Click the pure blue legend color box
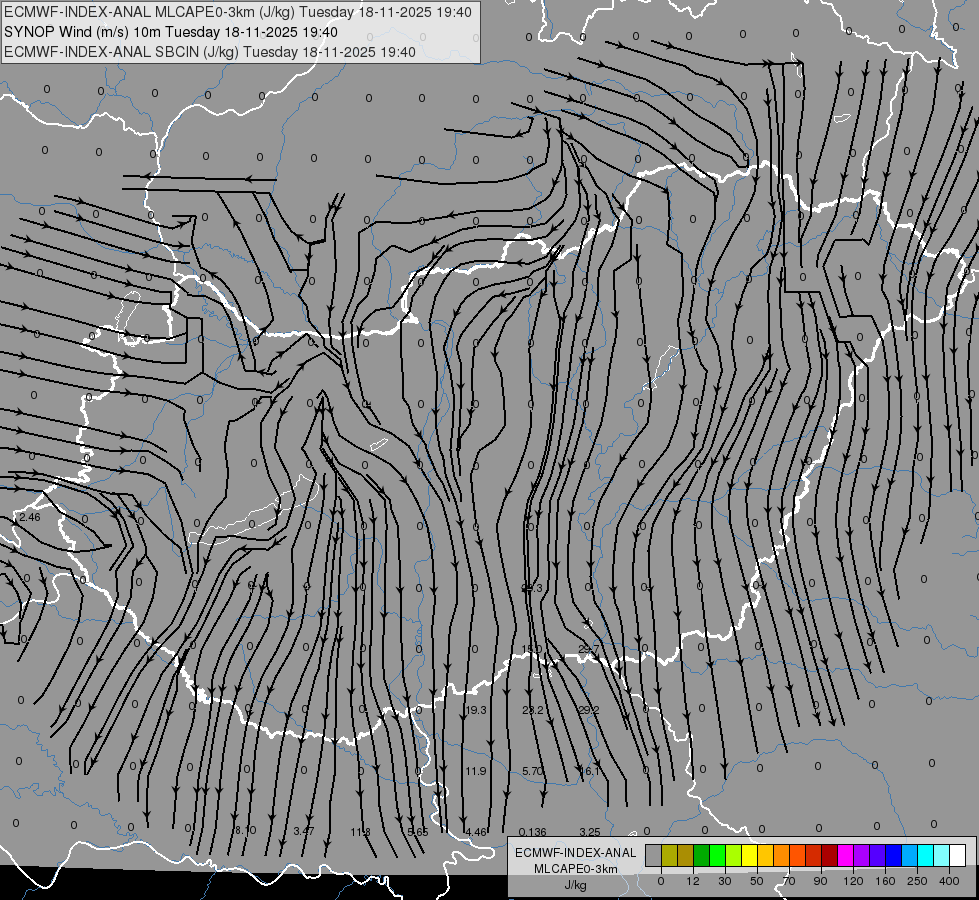This screenshot has width=979, height=900. point(893,855)
